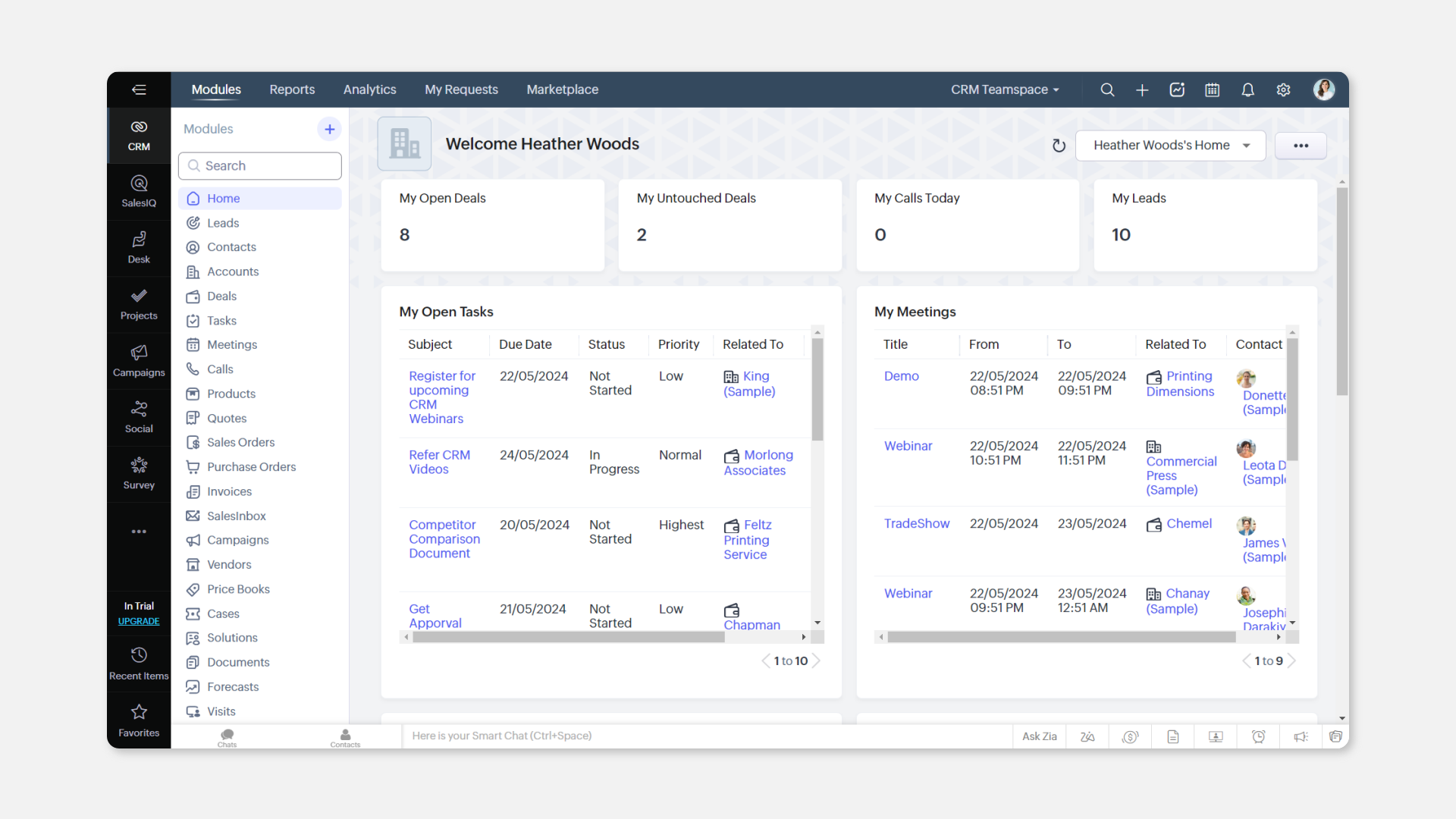
Task: Open Purchase Orders module in the sidebar
Action: click(260, 467)
